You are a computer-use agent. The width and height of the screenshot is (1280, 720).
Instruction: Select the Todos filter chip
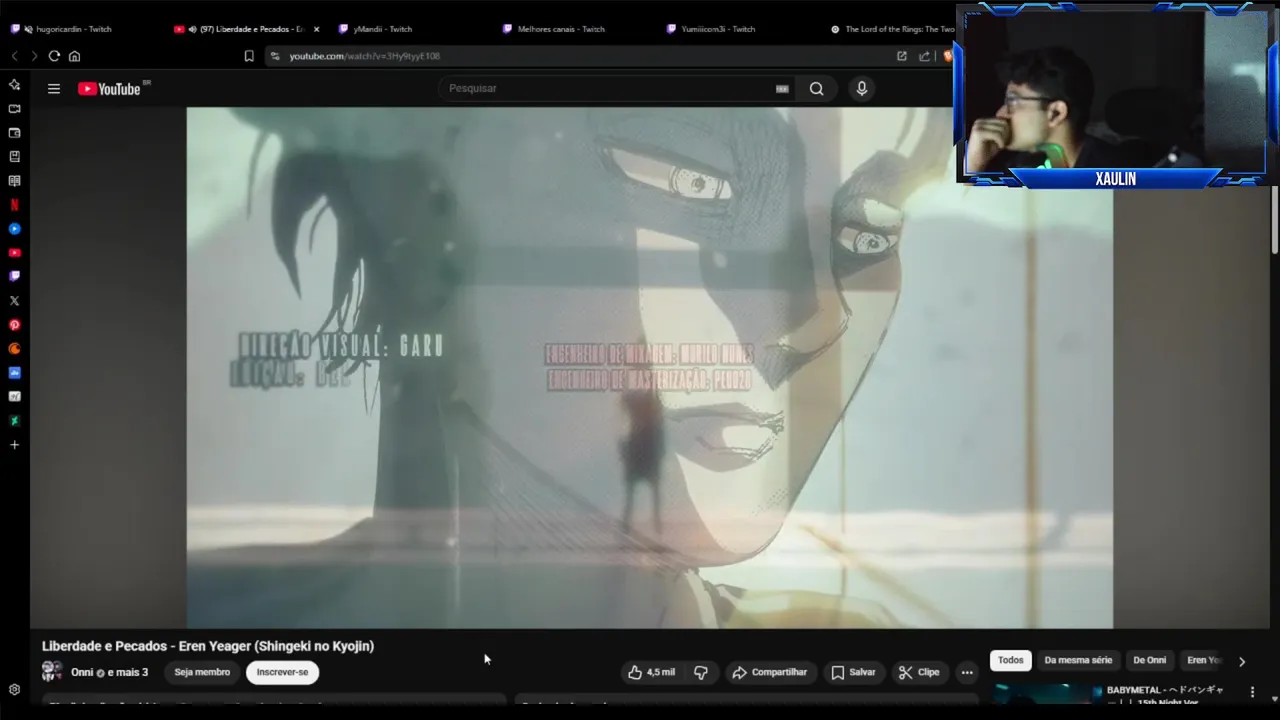pyautogui.click(x=1011, y=660)
